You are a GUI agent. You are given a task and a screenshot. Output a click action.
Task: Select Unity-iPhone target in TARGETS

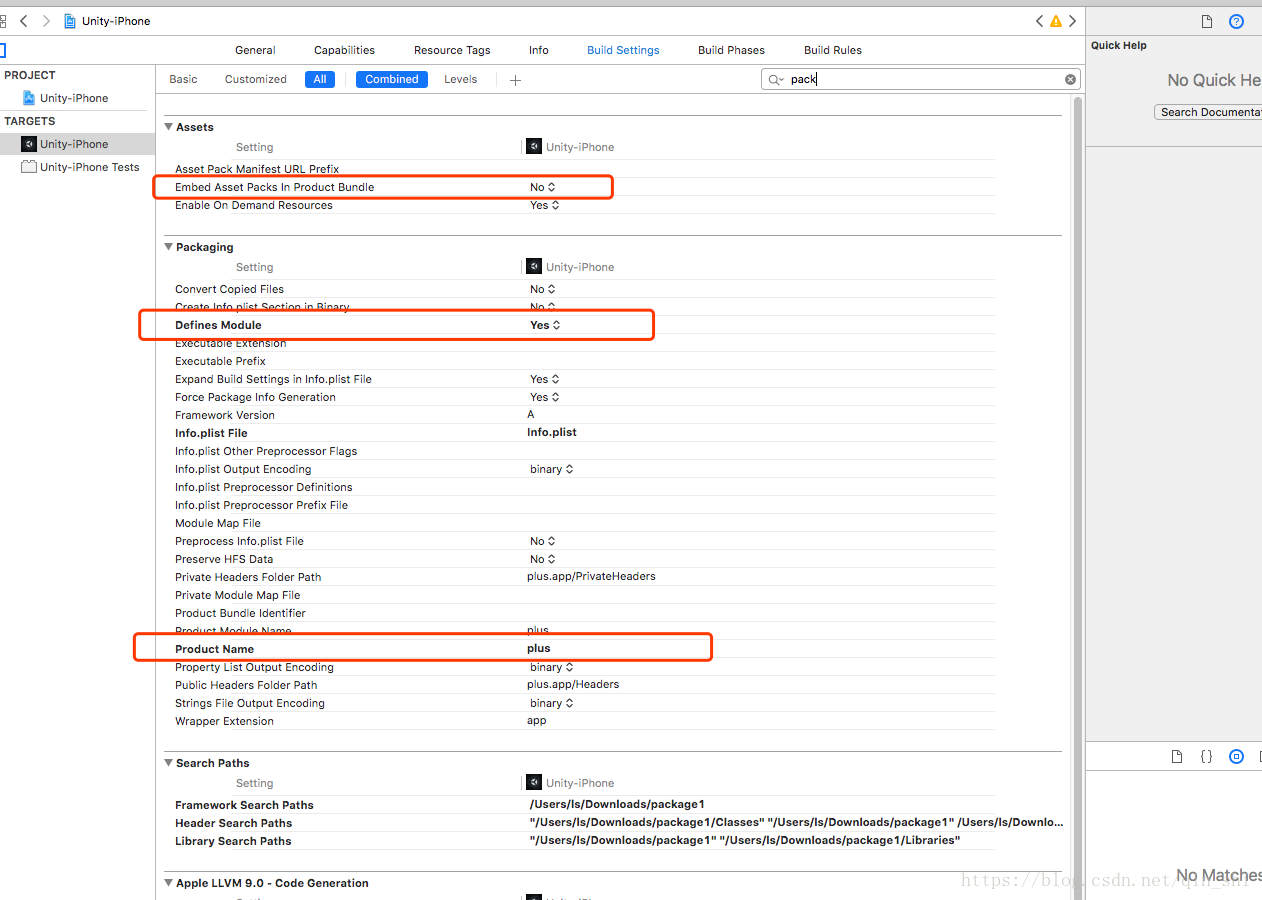click(74, 144)
